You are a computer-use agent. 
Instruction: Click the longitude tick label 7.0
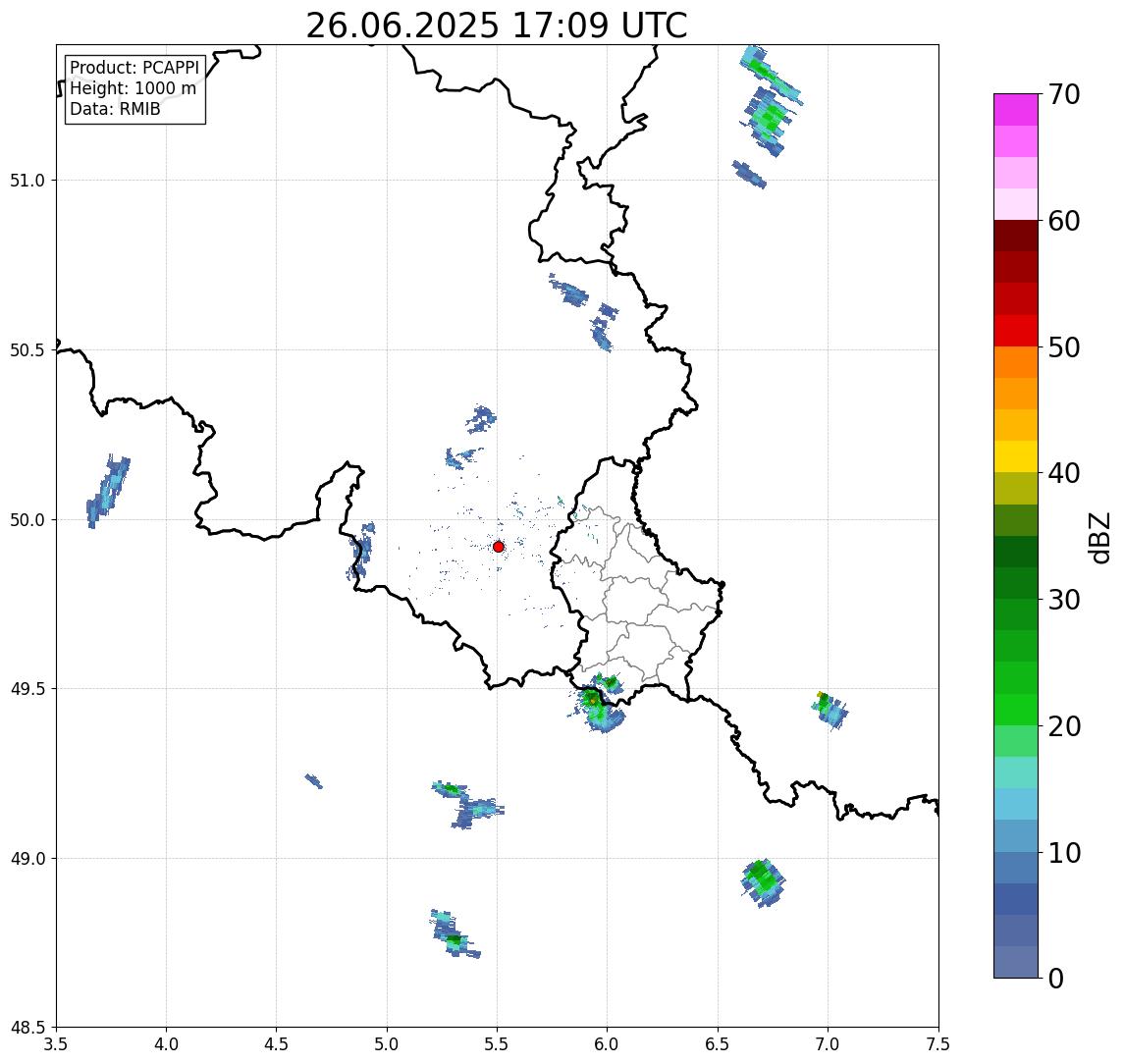[x=828, y=1044]
